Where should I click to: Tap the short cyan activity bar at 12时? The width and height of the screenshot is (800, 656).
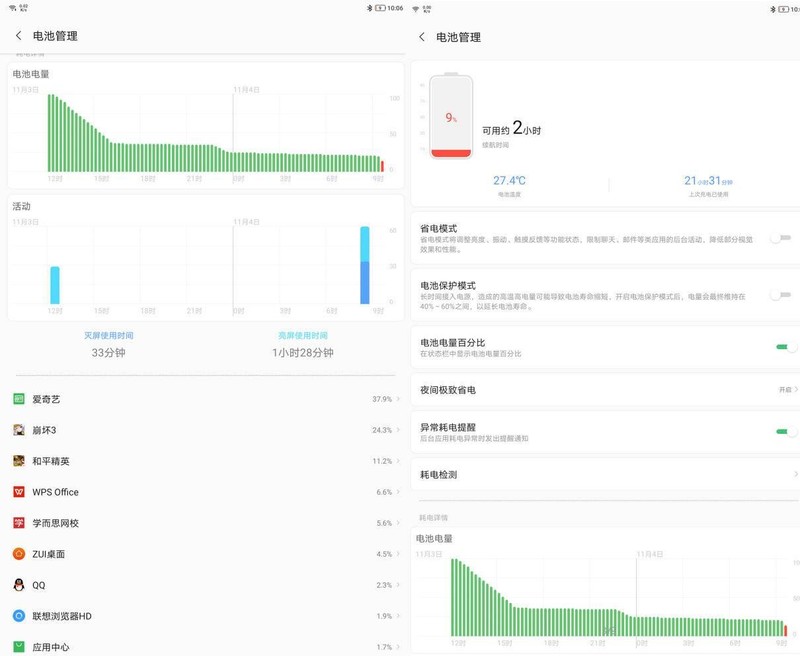point(55,285)
